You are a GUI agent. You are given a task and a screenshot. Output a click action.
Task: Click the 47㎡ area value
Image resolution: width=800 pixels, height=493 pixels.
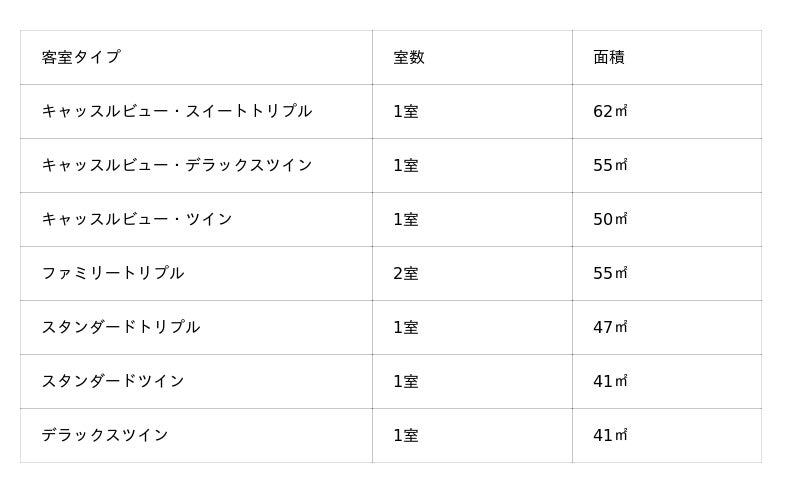tap(610, 327)
